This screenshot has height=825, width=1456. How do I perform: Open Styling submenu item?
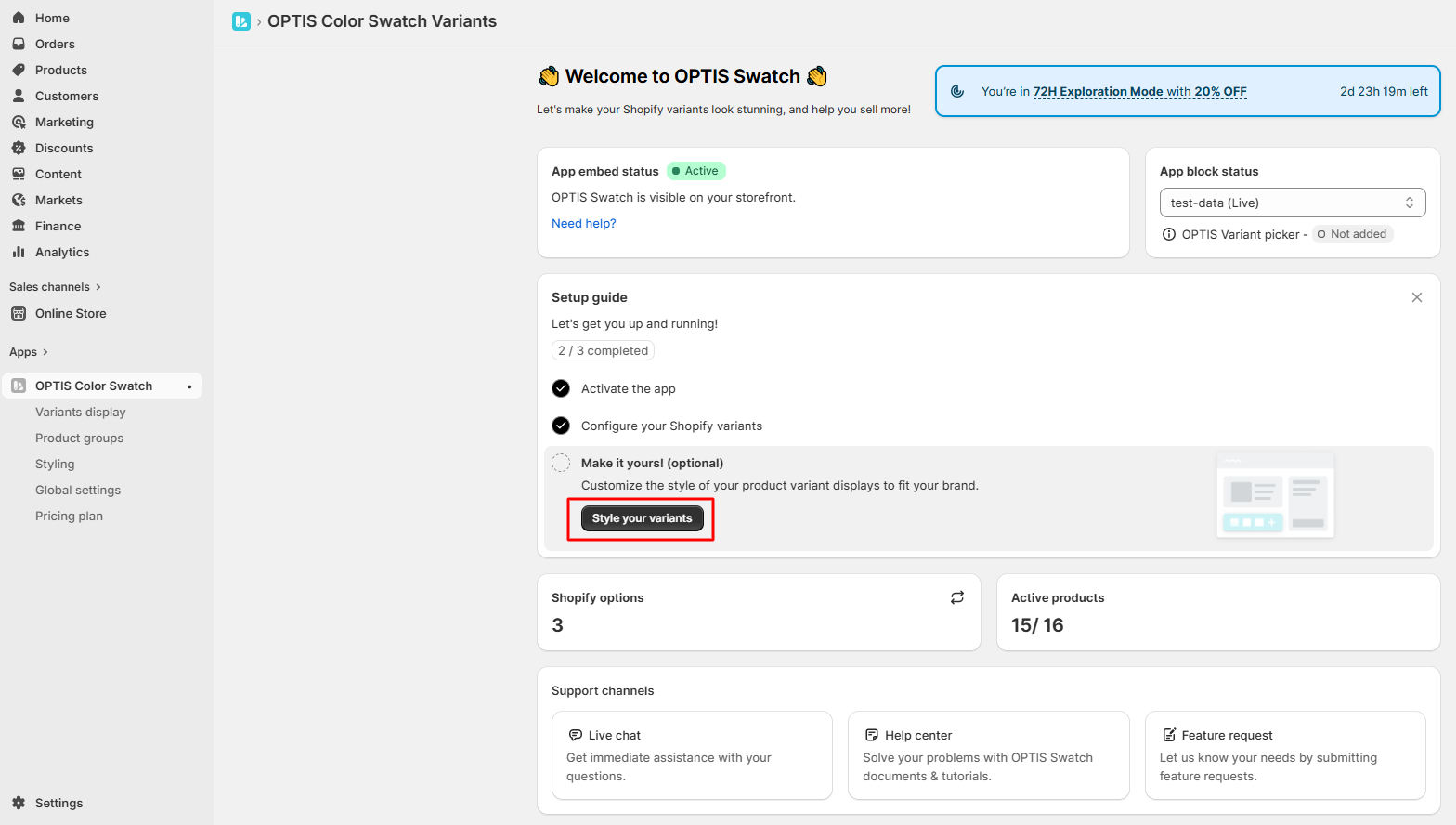click(x=55, y=464)
